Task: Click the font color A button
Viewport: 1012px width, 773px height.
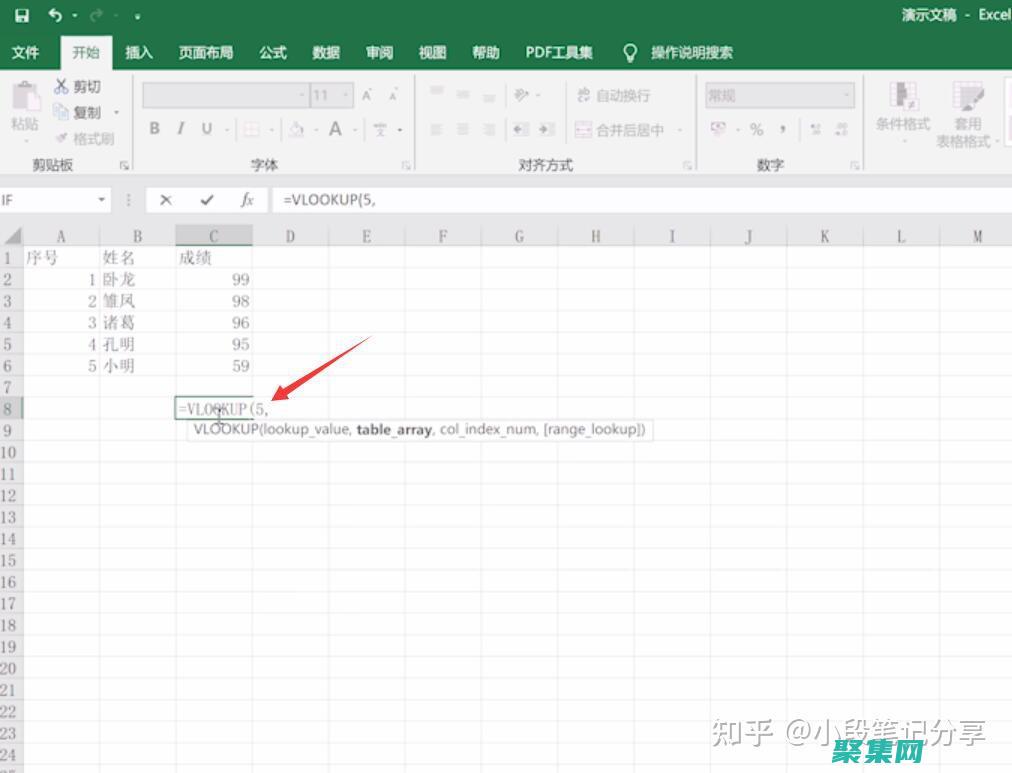Action: click(335, 129)
